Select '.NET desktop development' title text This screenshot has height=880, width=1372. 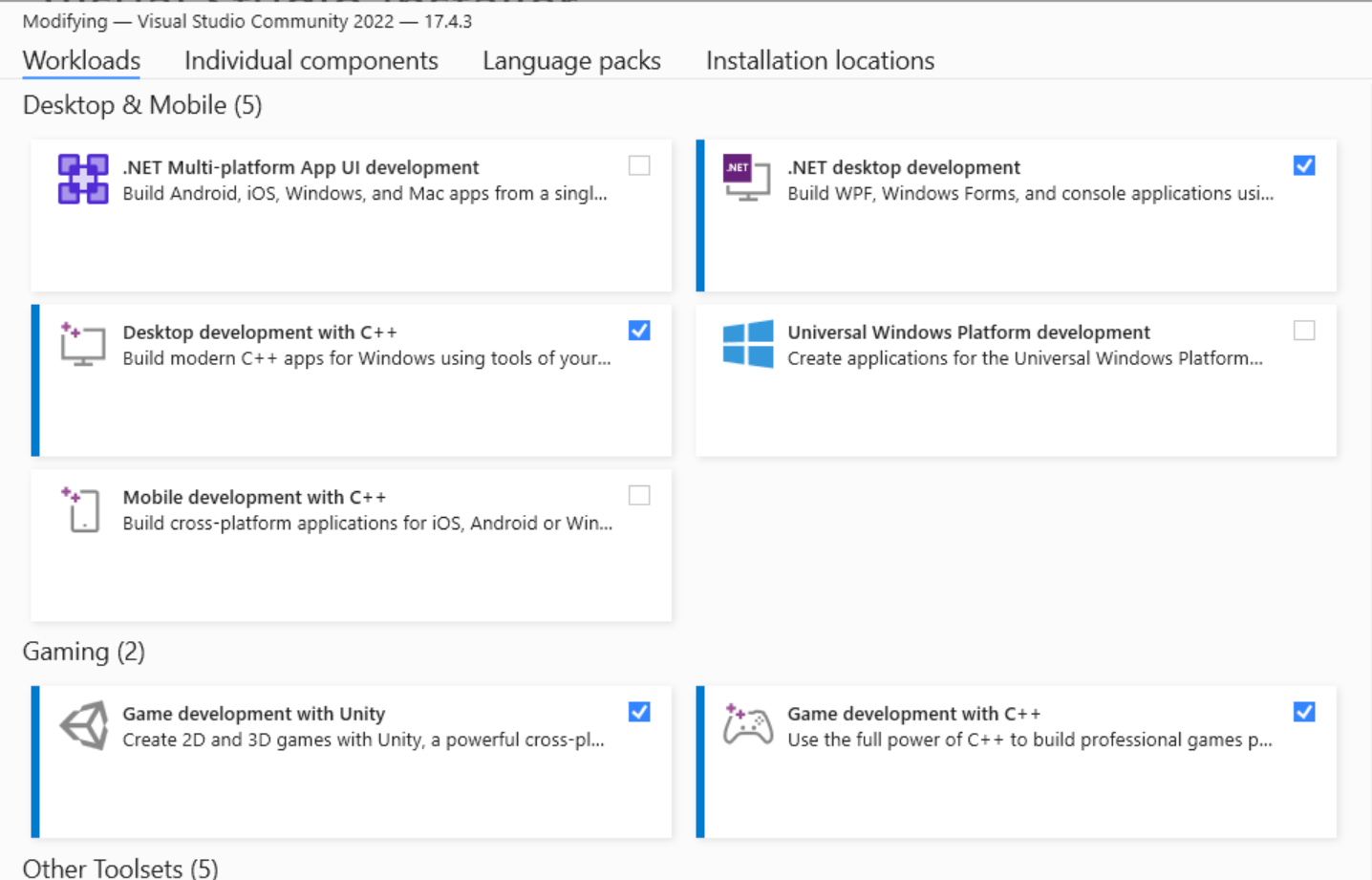point(904,167)
